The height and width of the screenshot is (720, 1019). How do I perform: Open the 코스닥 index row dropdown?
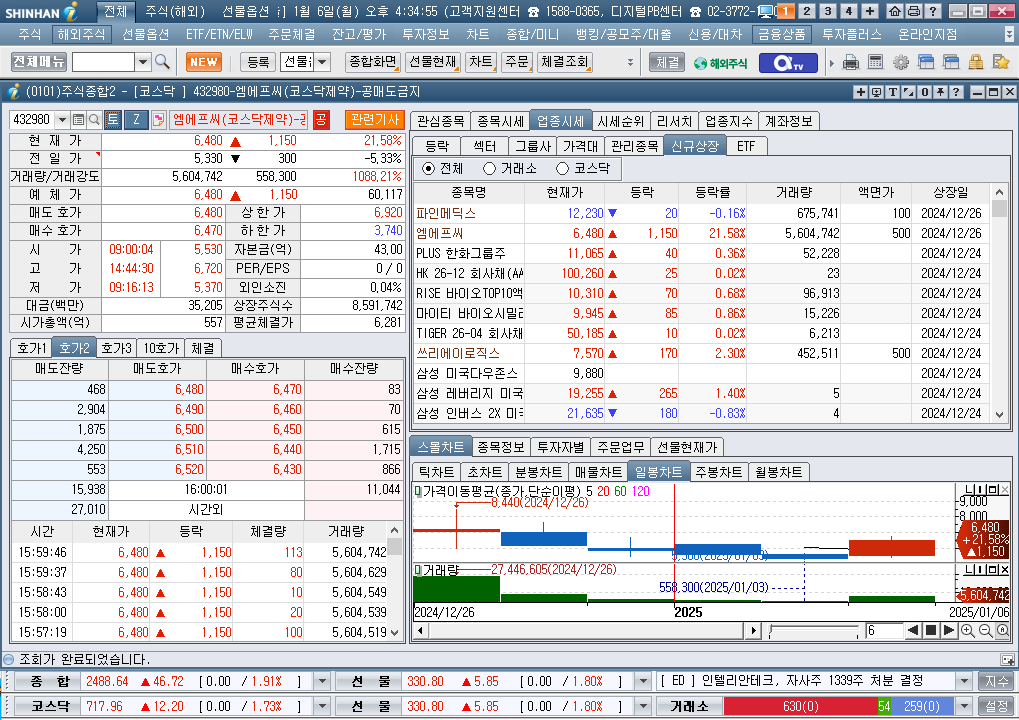pos(322,706)
